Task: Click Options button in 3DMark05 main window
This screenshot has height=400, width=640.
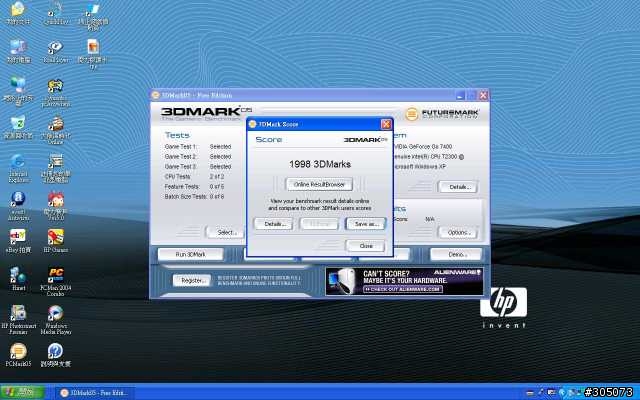Action: [x=458, y=232]
